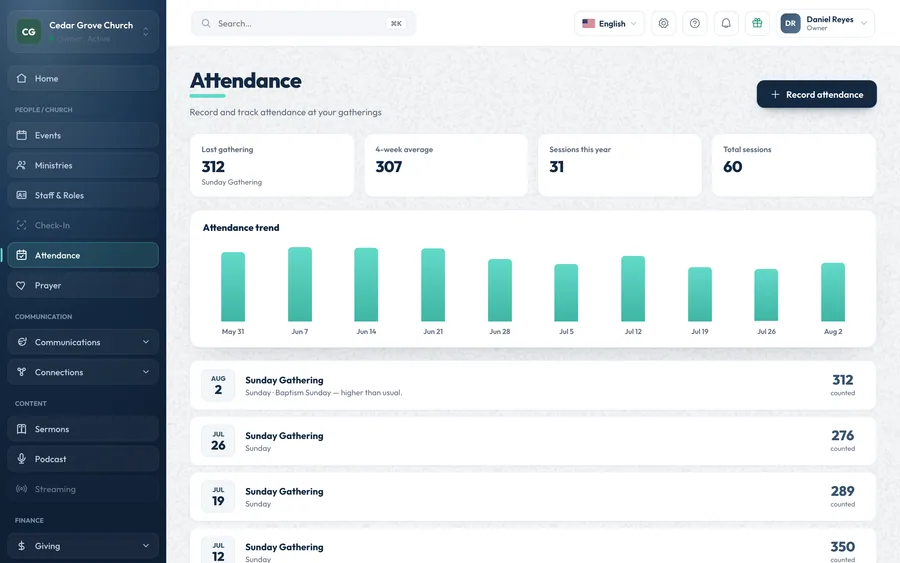Click the Communications icon in sidebar
Screen dimensions: 900x563
tap(21, 342)
